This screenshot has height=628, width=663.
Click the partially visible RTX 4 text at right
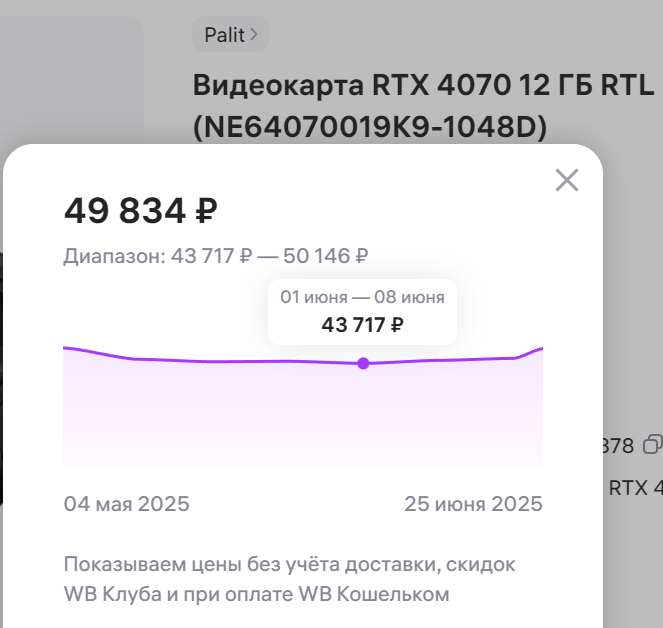click(636, 488)
